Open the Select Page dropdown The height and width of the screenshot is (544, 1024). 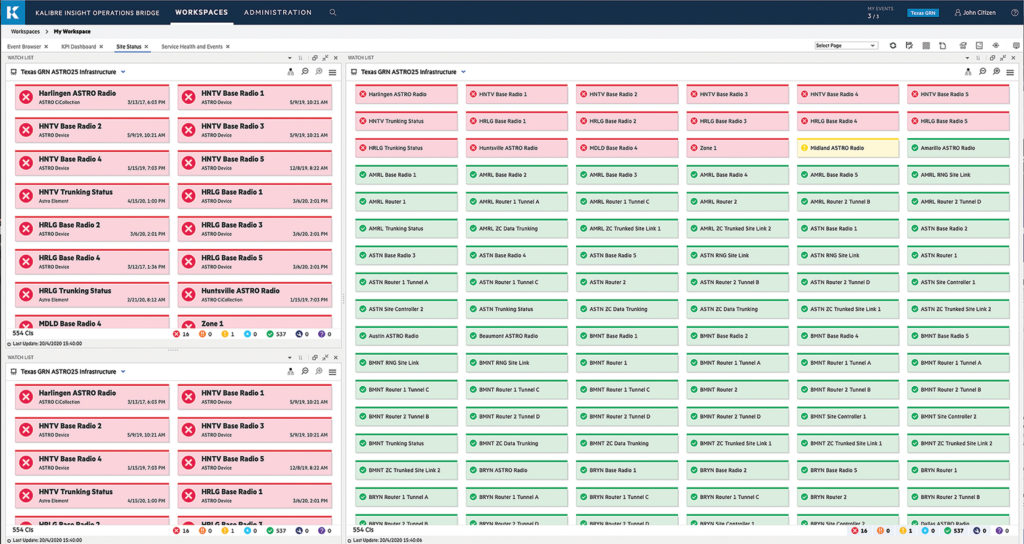point(846,46)
